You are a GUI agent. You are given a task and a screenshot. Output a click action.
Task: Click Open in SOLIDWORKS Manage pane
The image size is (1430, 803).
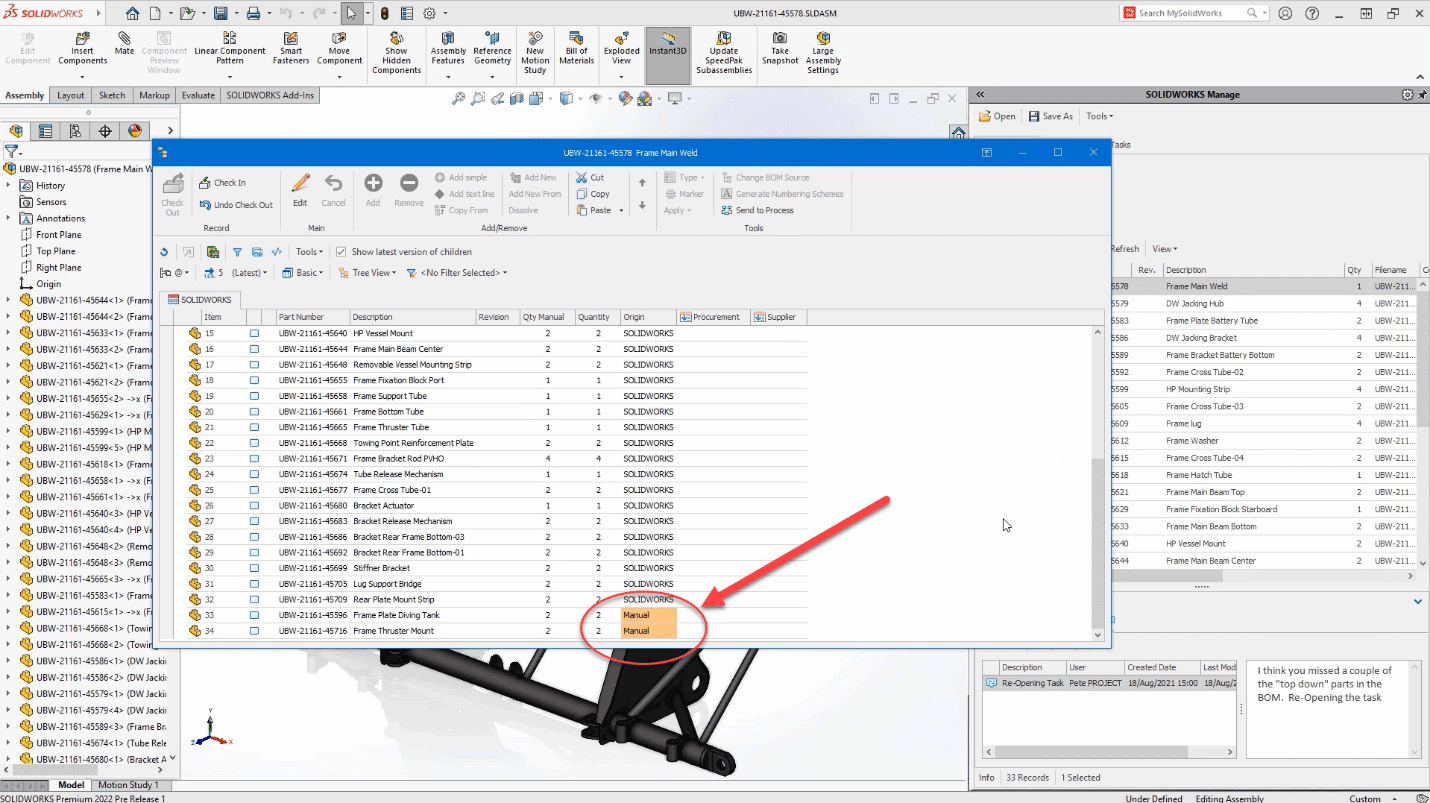pyautogui.click(x=997, y=116)
